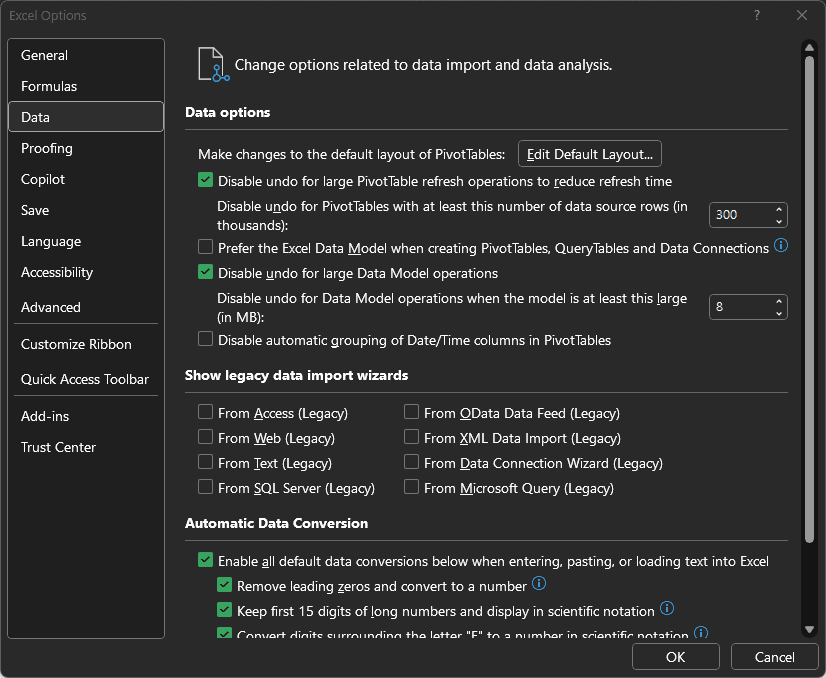The image size is (826, 678).
Task: Check From Data Connection Wizard (Legacy)
Action: point(411,462)
